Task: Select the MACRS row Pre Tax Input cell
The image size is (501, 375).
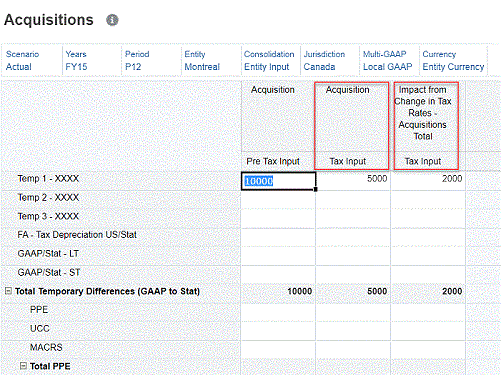Action: (x=278, y=349)
